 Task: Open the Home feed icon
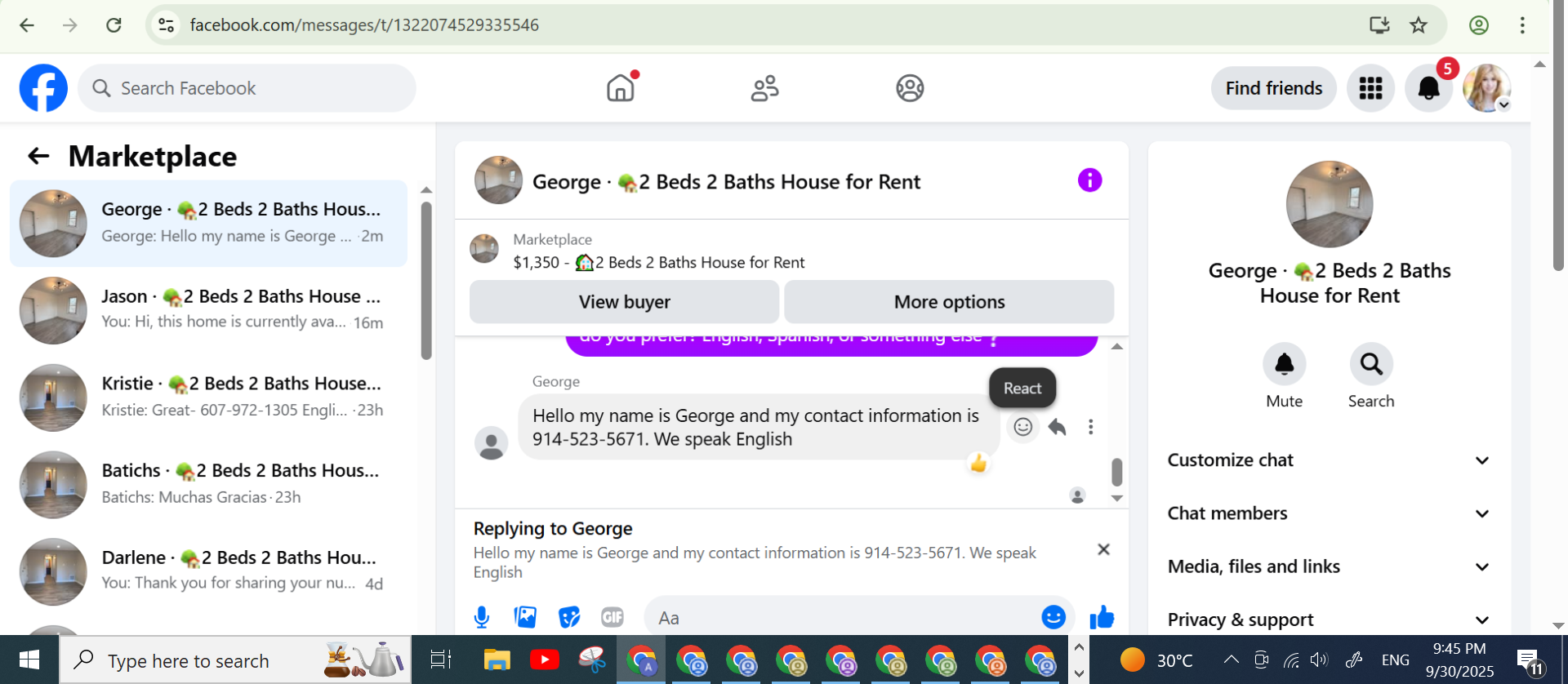tap(621, 88)
